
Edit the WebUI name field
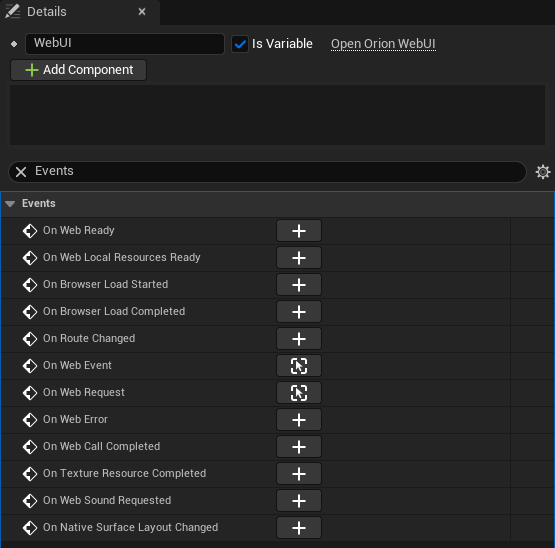click(125, 44)
